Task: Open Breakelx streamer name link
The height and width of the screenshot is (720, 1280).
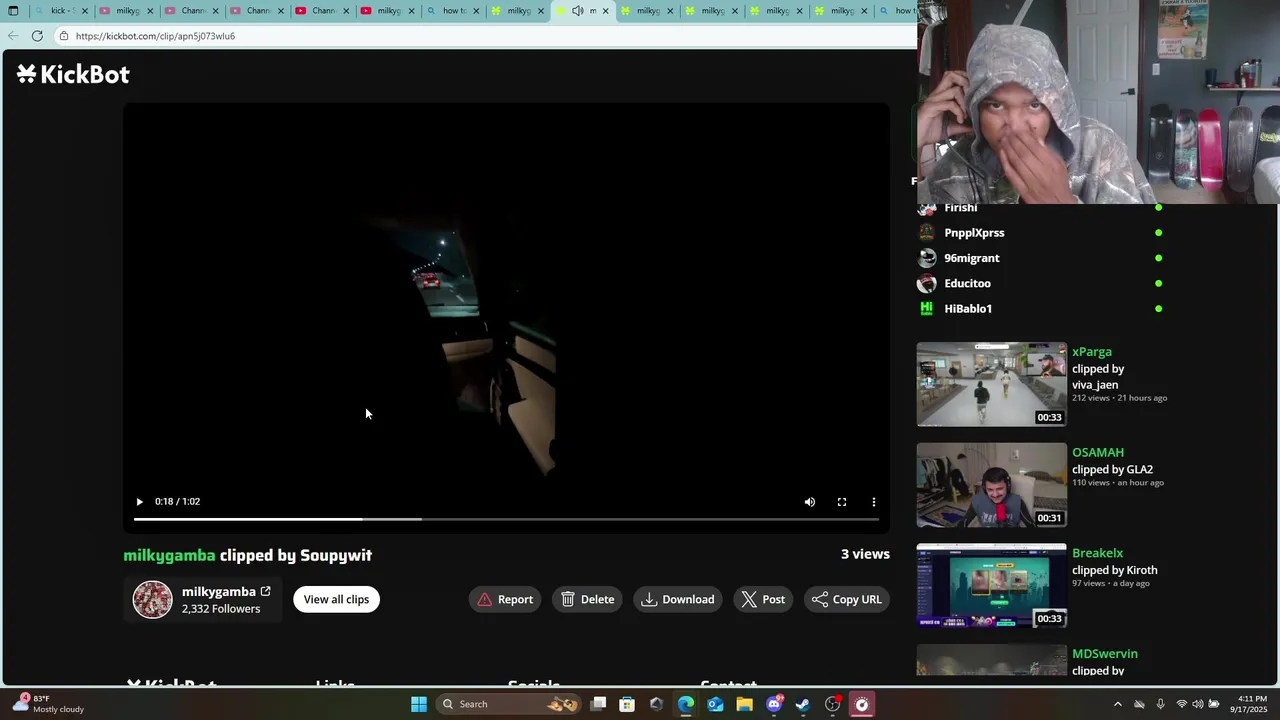Action: (1097, 553)
